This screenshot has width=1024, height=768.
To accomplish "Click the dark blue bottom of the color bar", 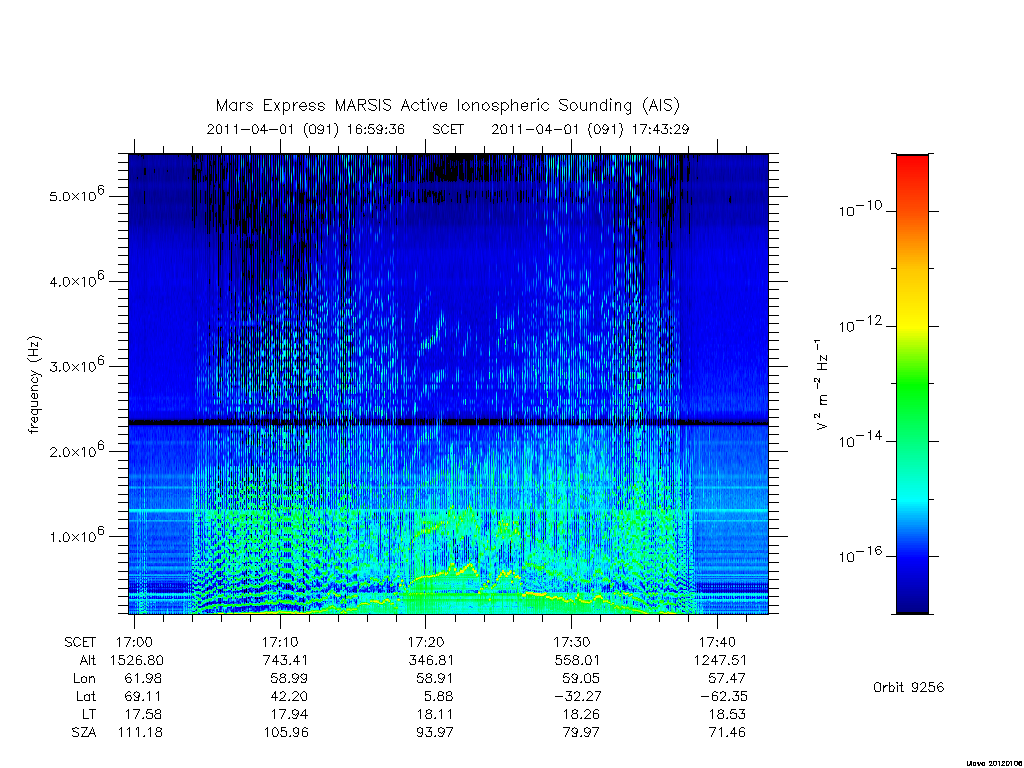I will tap(912, 604).
